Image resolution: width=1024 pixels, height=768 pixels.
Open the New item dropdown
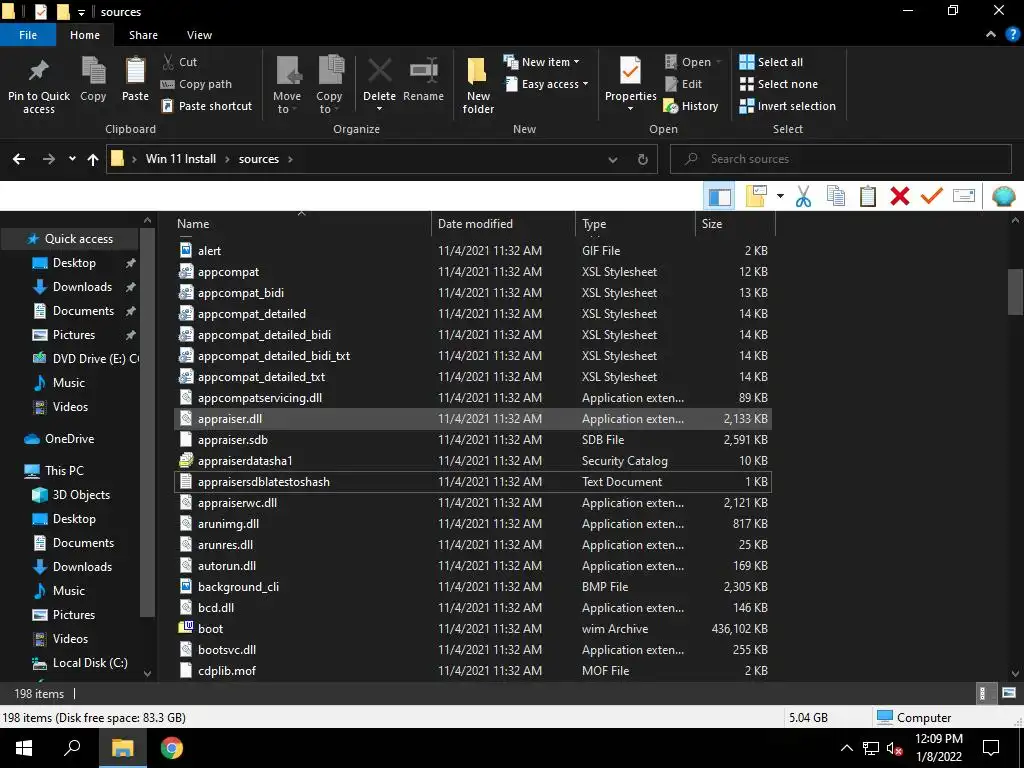(541, 62)
